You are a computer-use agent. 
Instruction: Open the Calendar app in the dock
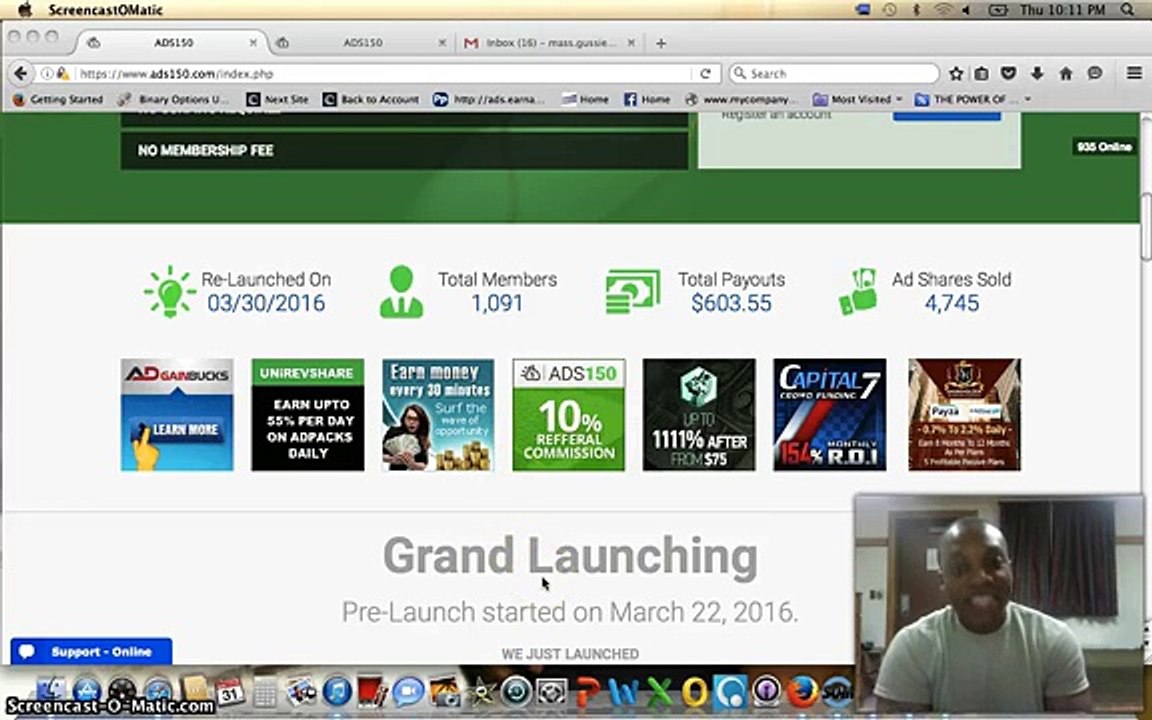(230, 691)
